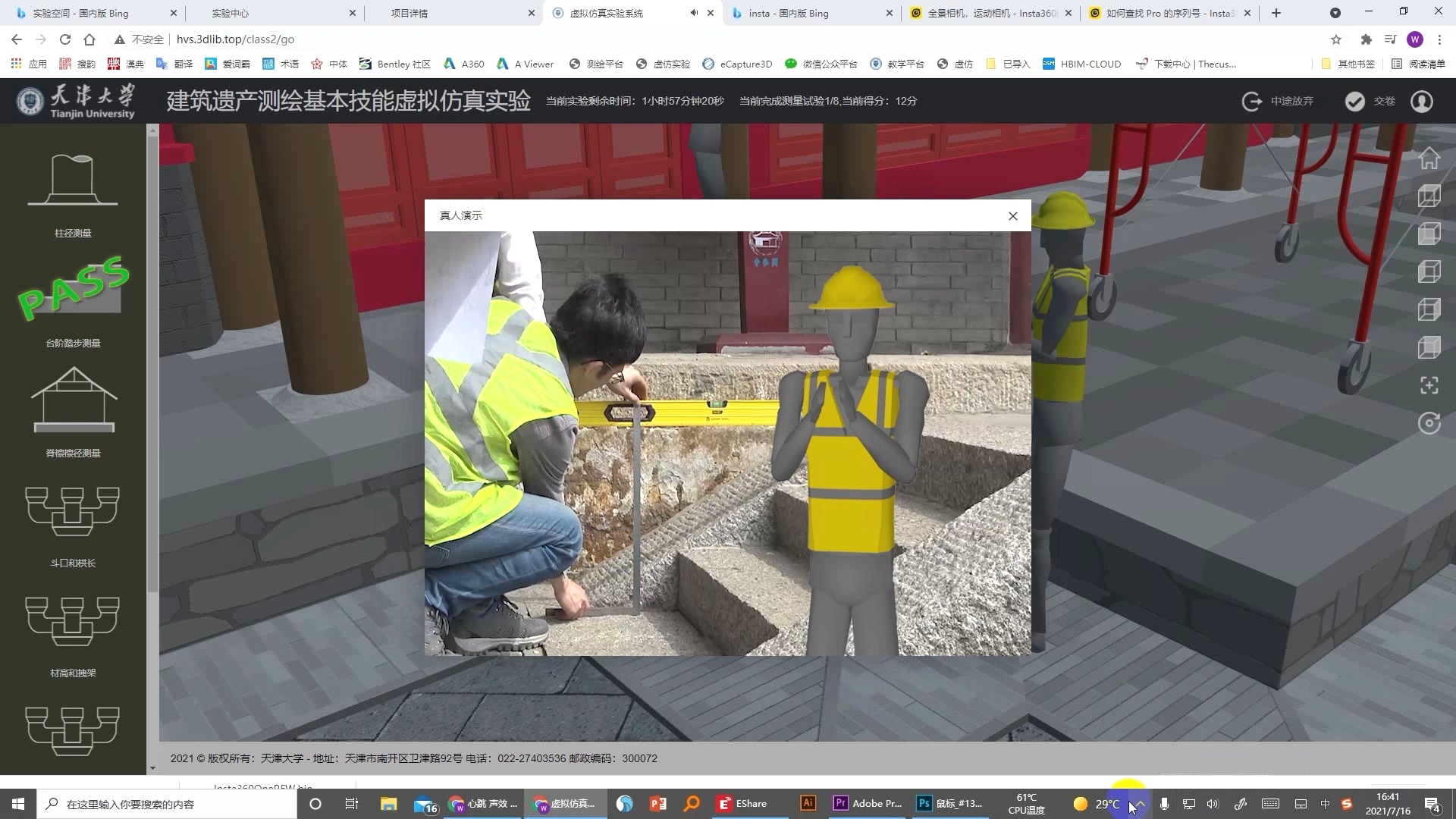Choose the 材高和挑梁 bracket icon
Viewport: 1456px width, 819px height.
point(73,621)
